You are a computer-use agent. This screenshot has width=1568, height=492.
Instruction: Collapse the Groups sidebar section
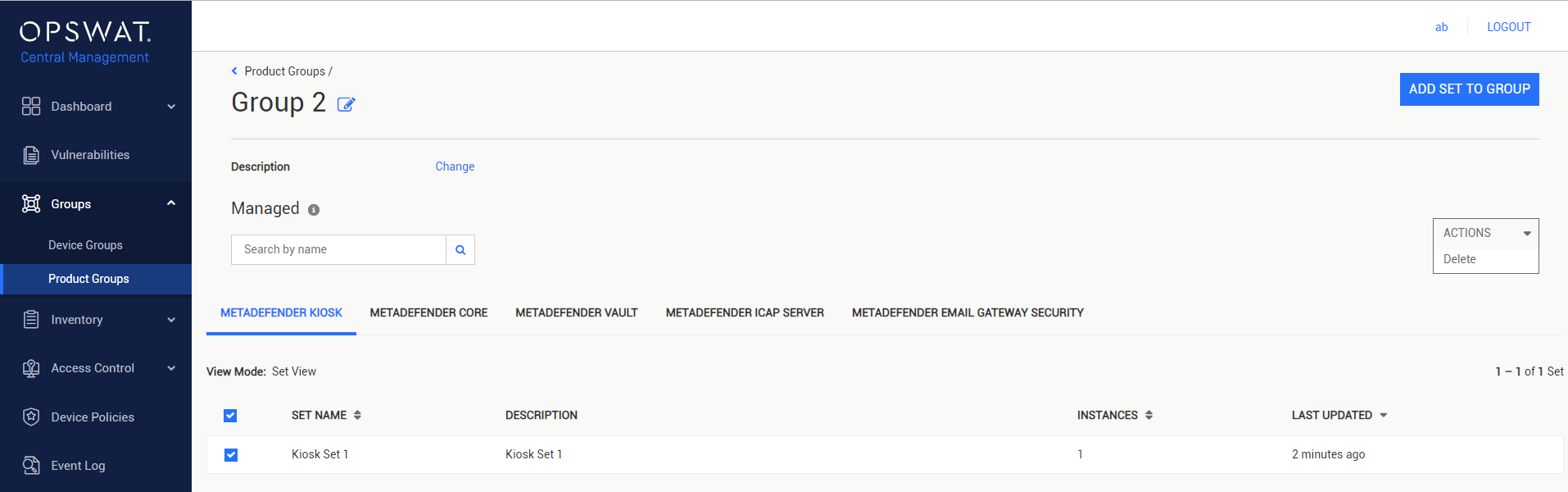171,203
